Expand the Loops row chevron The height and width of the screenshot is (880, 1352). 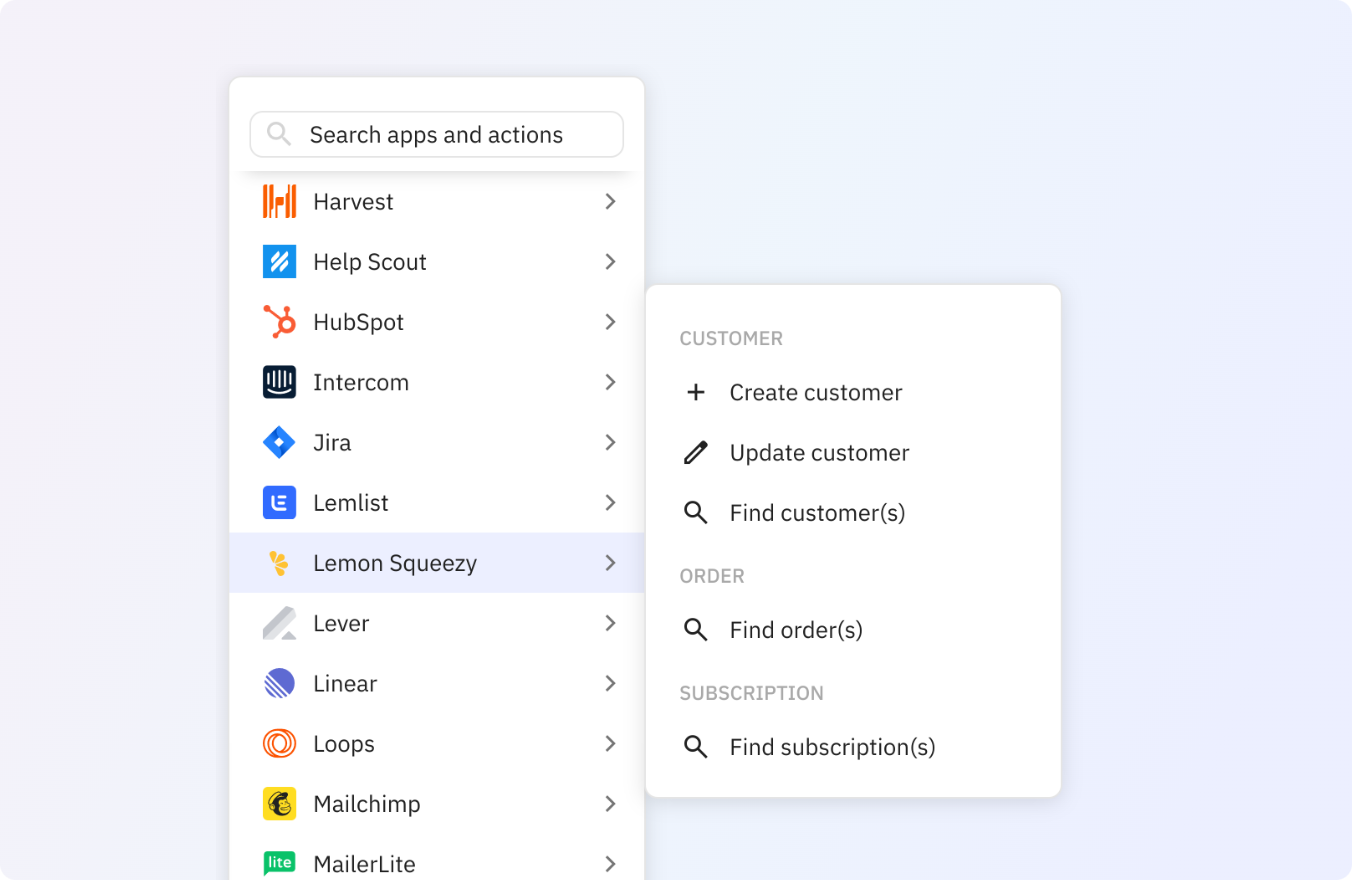[610, 744]
